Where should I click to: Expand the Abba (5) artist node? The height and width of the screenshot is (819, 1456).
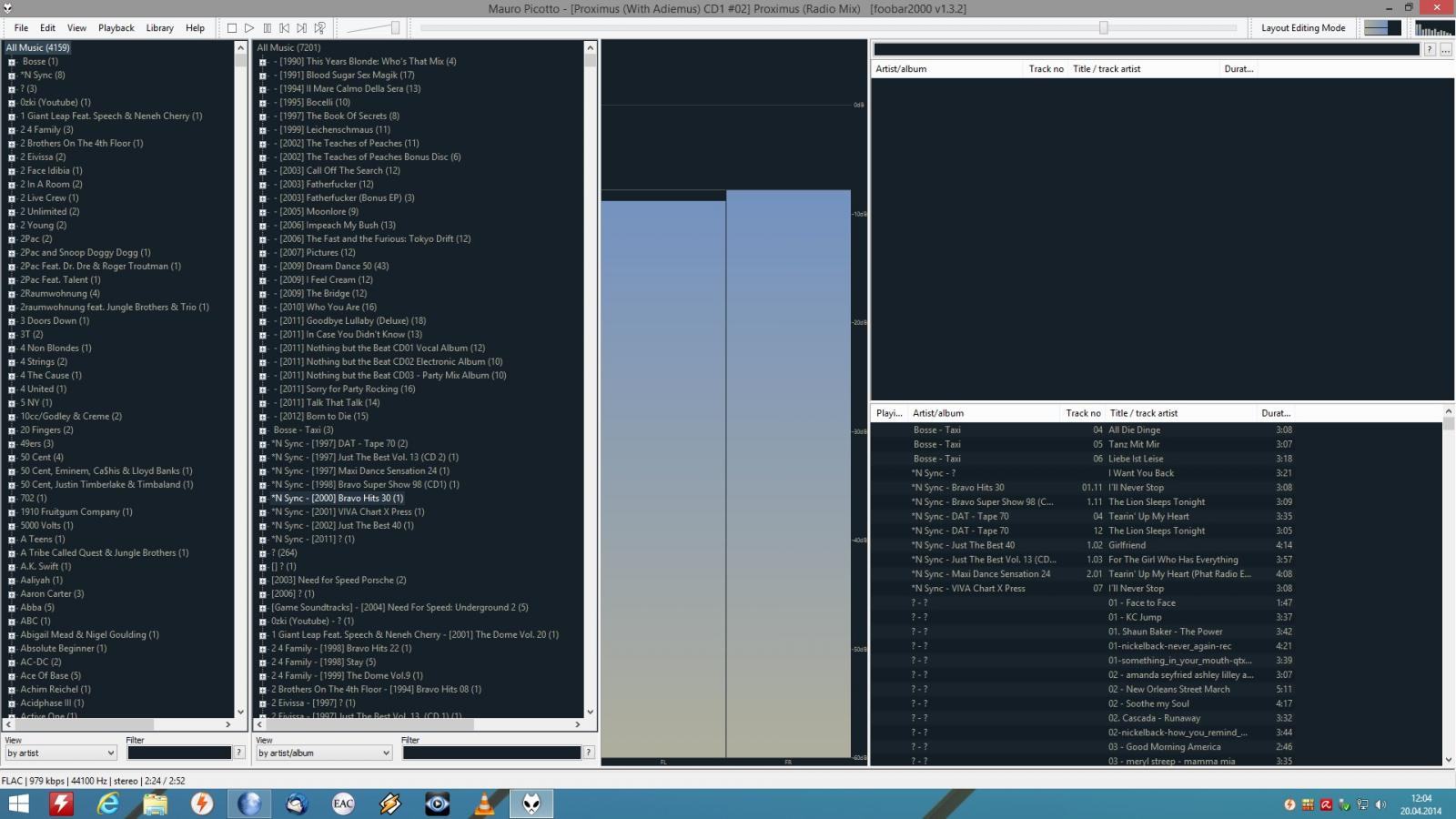click(x=12, y=608)
